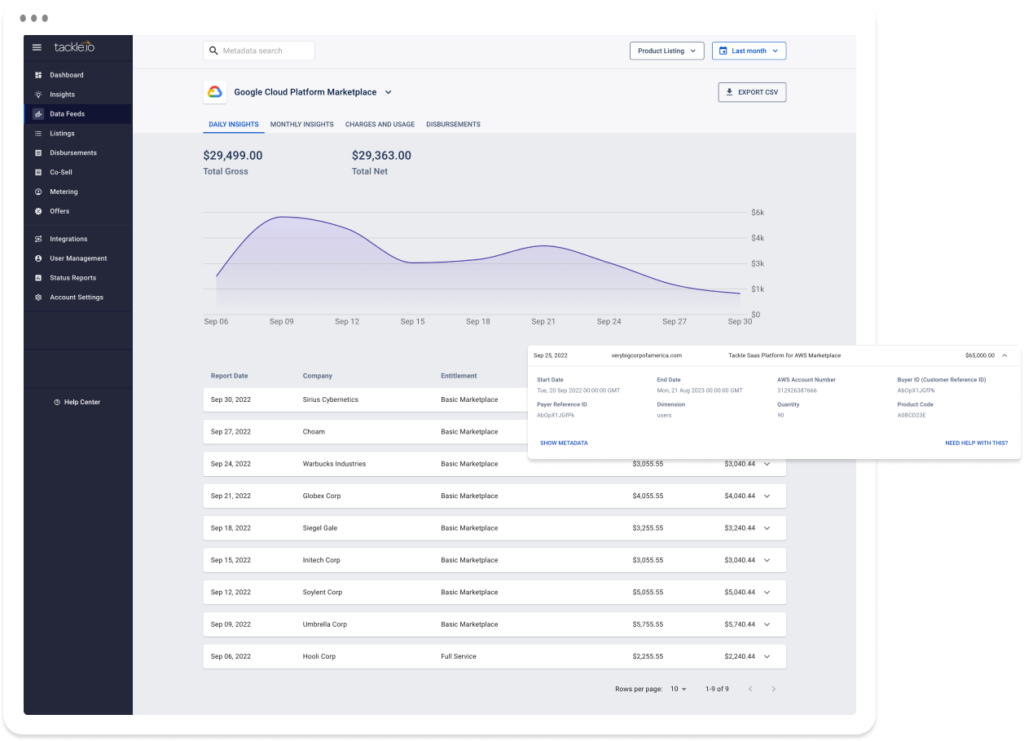Click the download icon in Export CSV
Viewport: 1024px width, 741px height.
[729, 92]
